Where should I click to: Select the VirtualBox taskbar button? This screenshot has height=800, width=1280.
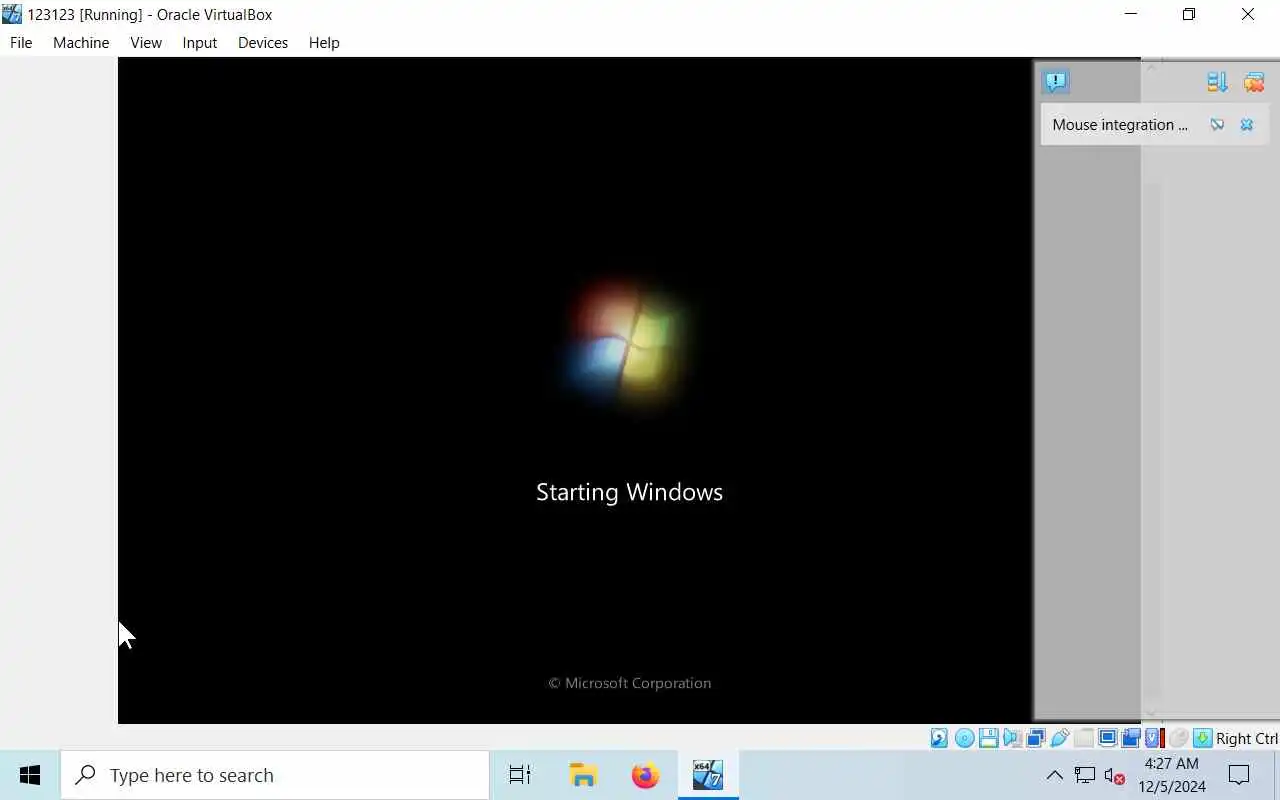(x=708, y=775)
